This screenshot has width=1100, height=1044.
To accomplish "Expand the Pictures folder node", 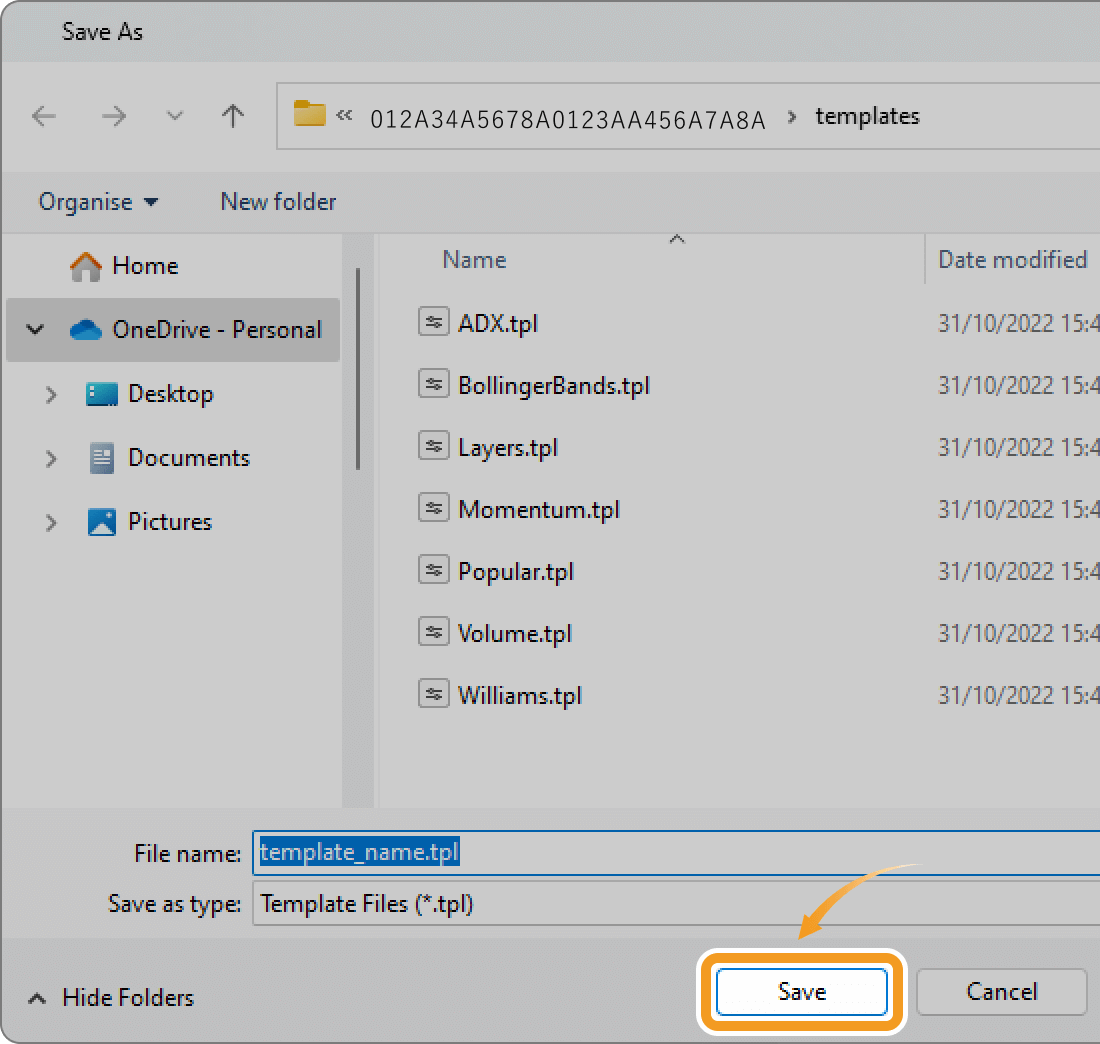I will pyautogui.click(x=51, y=523).
